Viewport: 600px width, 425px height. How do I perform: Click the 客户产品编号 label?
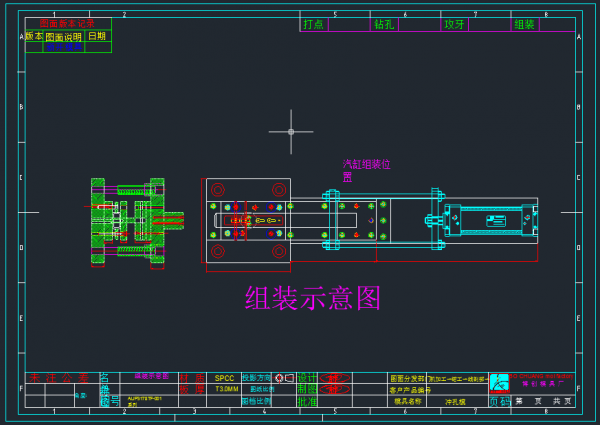tap(410, 390)
